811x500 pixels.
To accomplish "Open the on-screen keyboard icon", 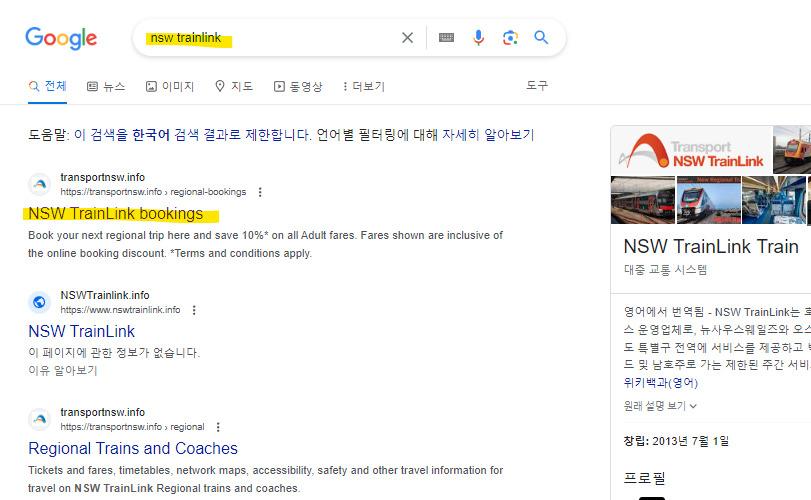I will 446,38.
